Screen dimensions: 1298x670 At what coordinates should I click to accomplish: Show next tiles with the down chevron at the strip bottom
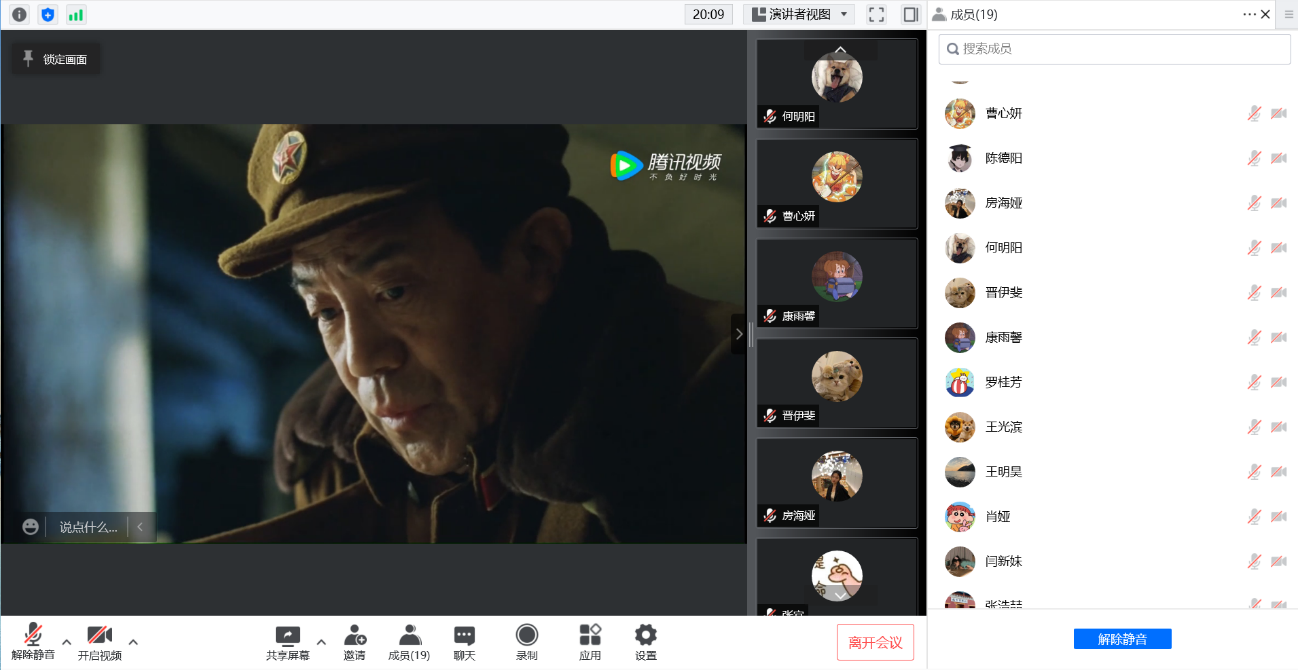point(841,596)
